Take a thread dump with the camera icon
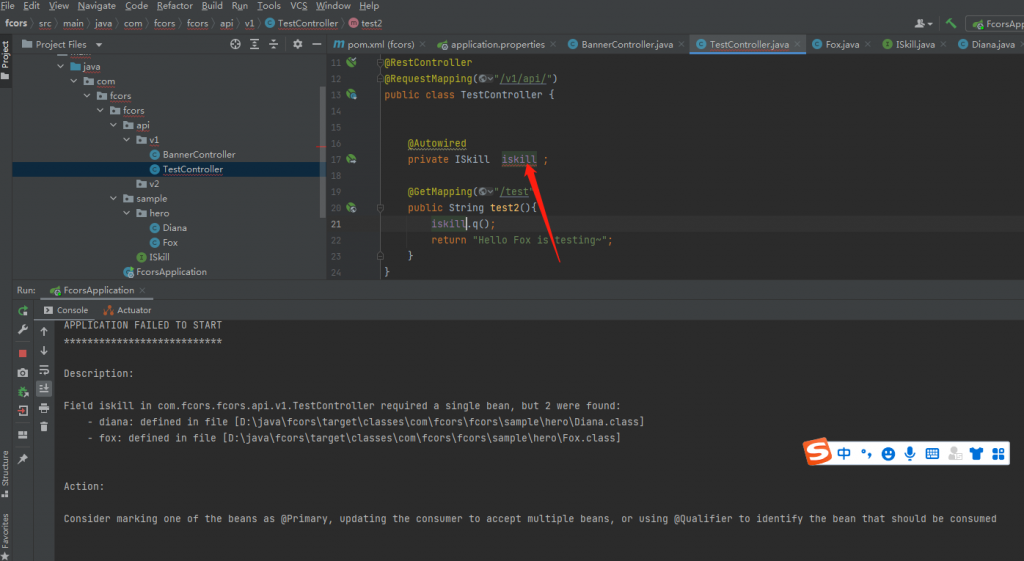The width and height of the screenshot is (1024, 561). [23, 372]
